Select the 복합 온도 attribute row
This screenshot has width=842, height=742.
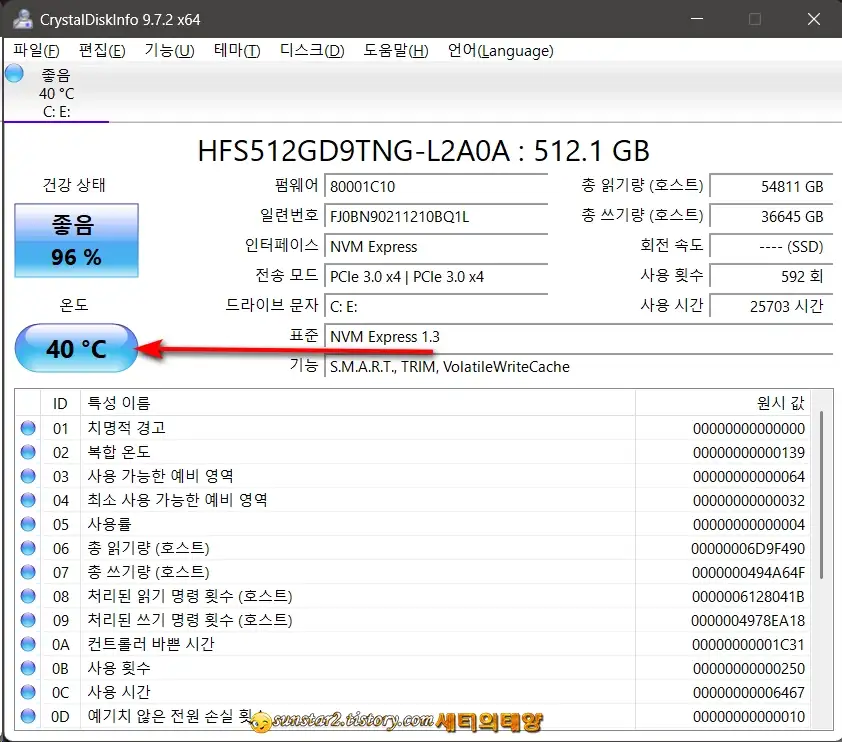[412, 452]
